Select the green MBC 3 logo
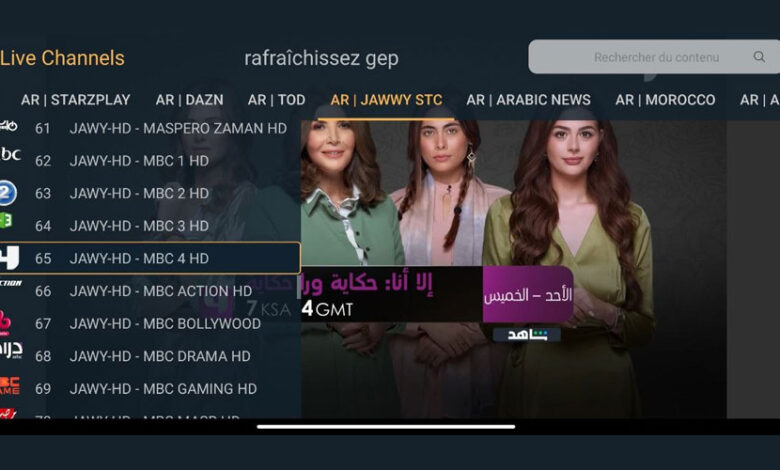 (x=6, y=221)
